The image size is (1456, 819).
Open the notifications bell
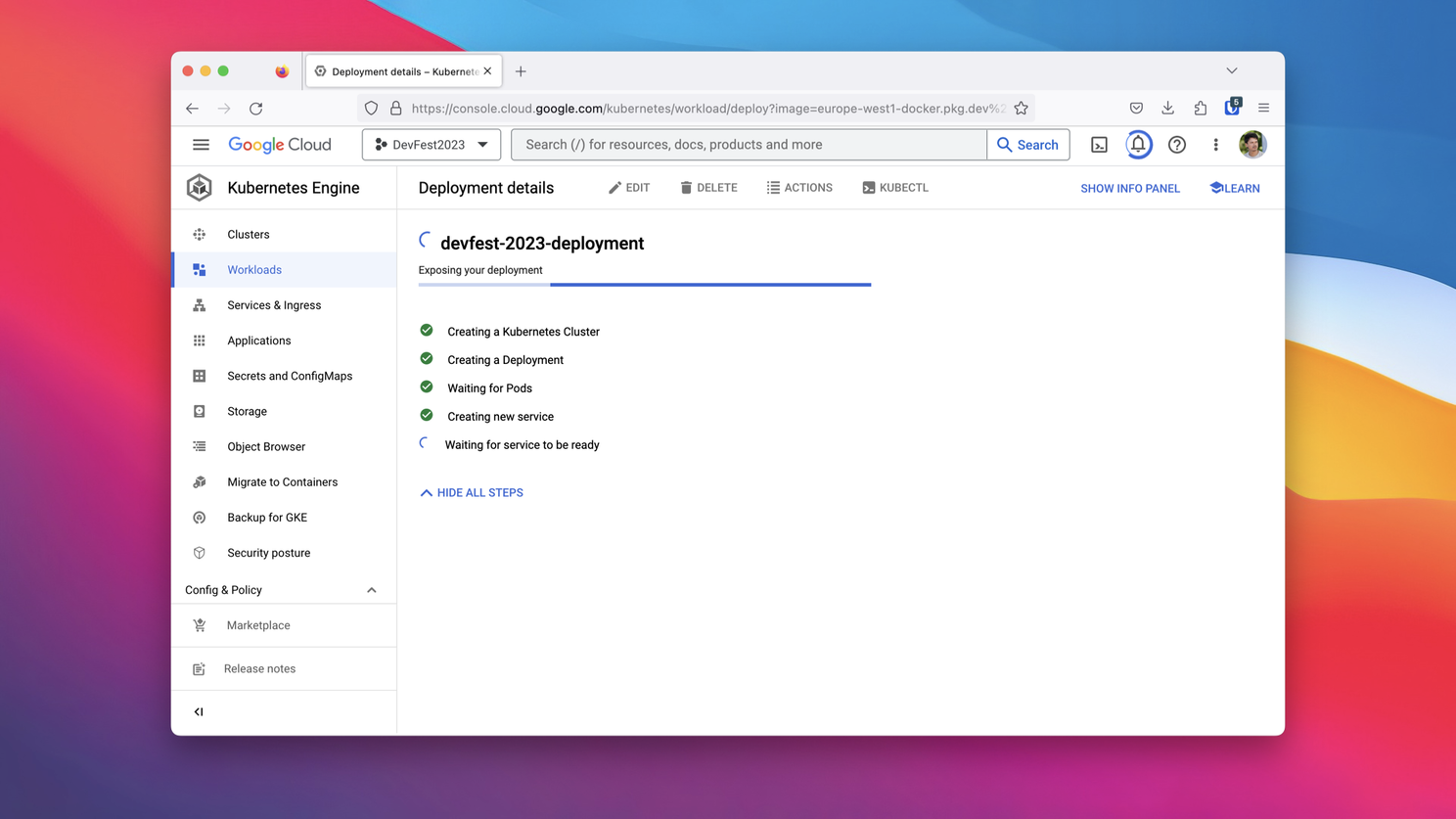(x=1138, y=145)
